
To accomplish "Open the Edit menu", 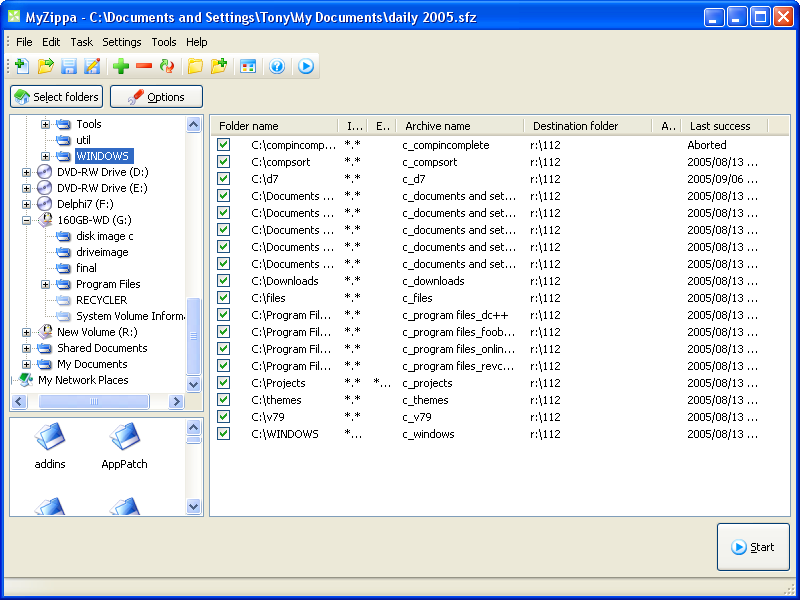I will point(51,42).
